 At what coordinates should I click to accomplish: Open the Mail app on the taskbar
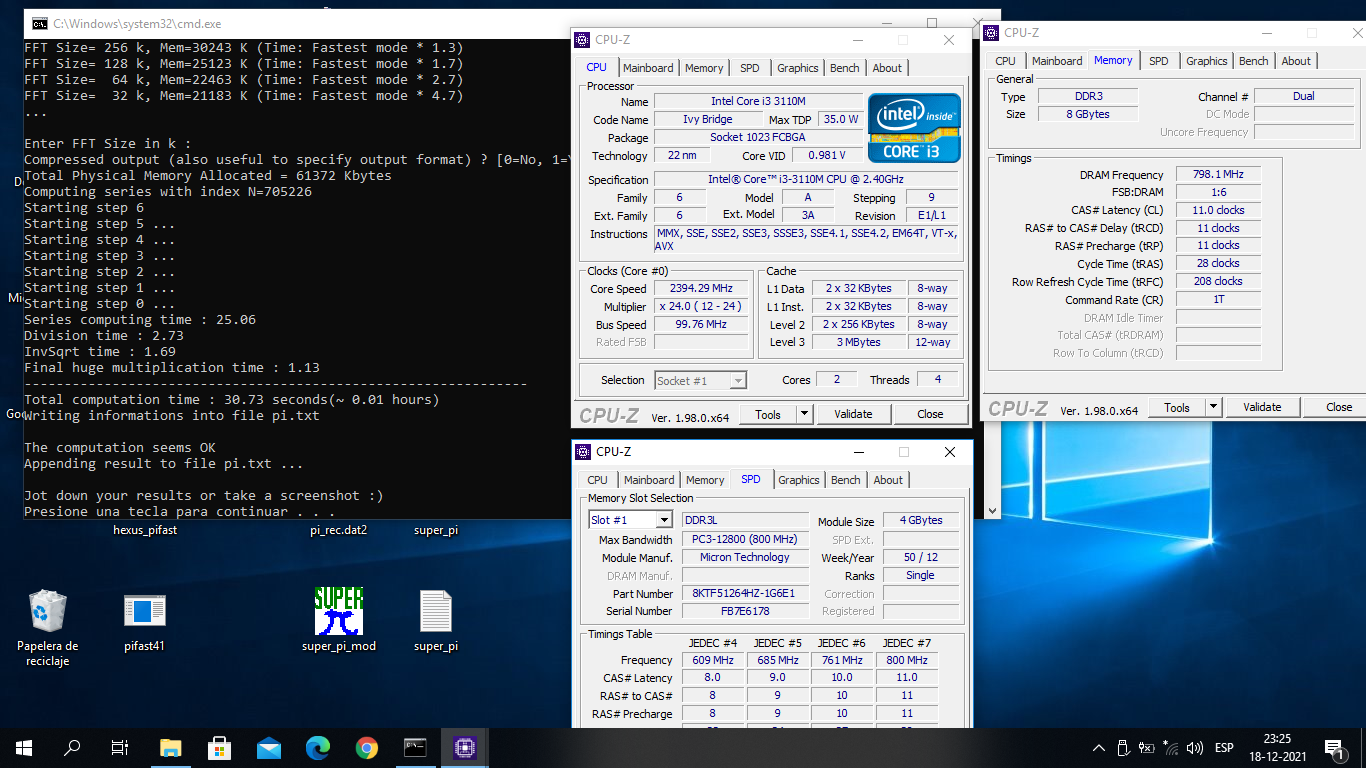(269, 747)
